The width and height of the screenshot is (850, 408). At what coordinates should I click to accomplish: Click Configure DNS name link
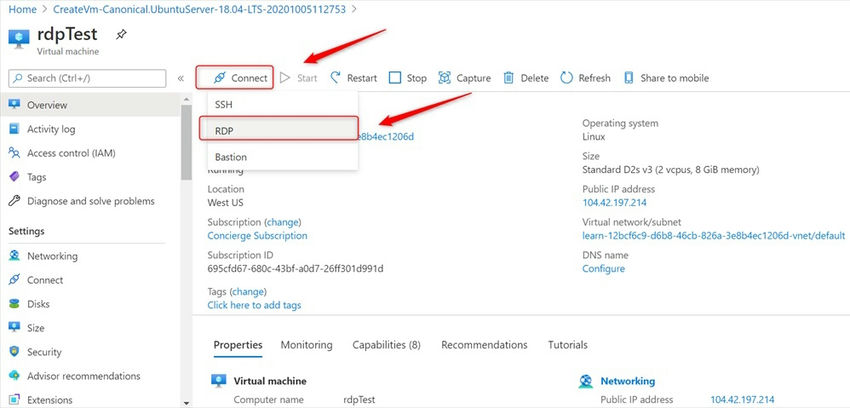(x=603, y=269)
